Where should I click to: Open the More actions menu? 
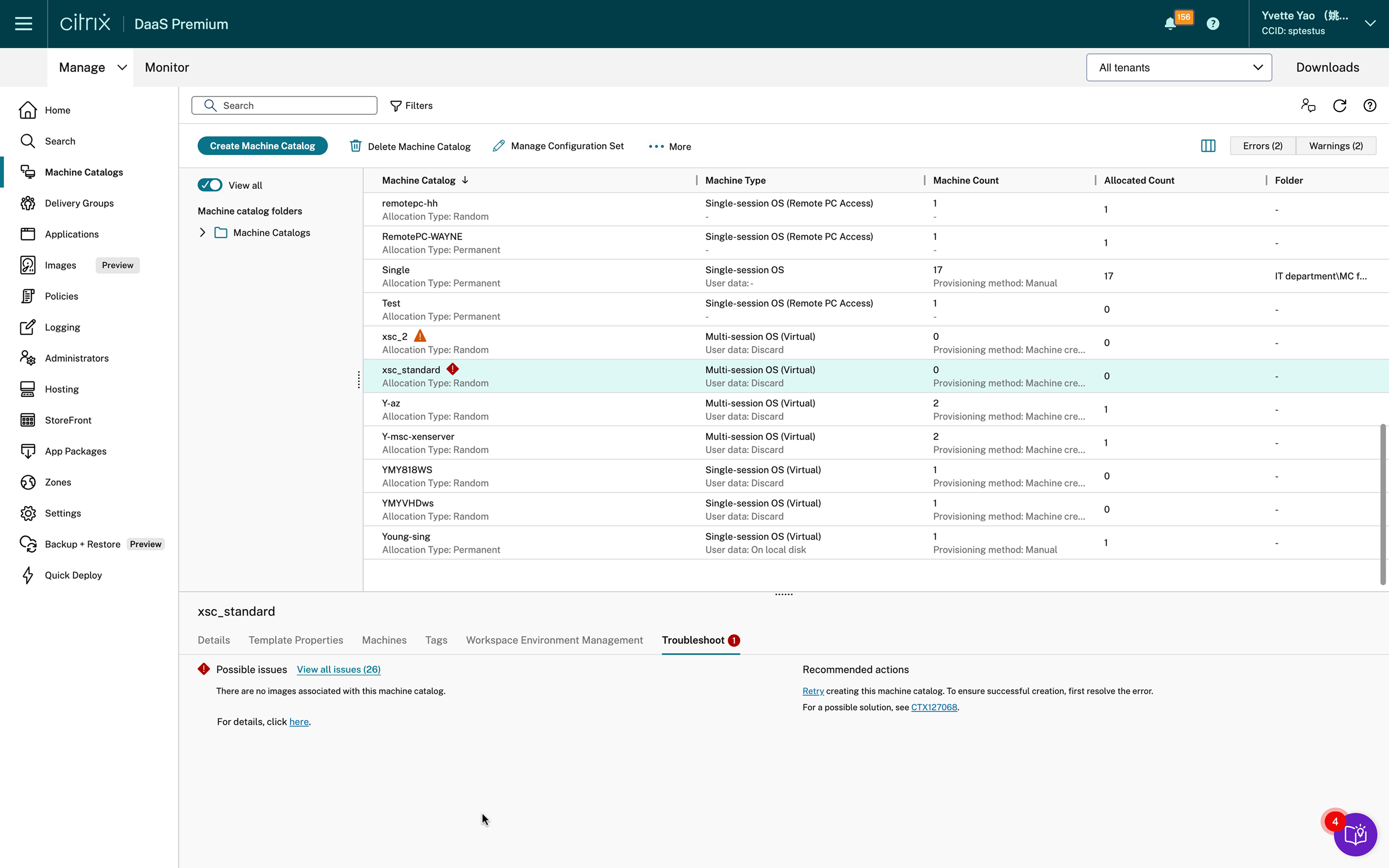coord(669,146)
